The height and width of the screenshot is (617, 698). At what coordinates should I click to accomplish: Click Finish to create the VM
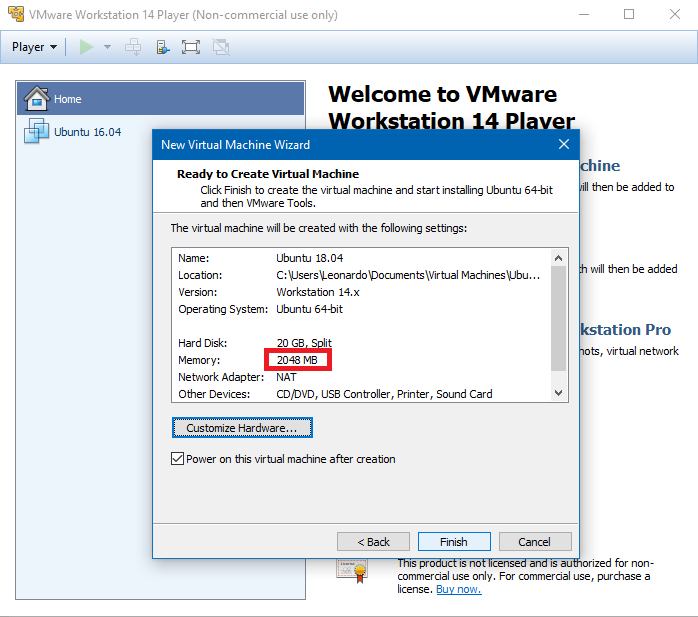coord(454,542)
